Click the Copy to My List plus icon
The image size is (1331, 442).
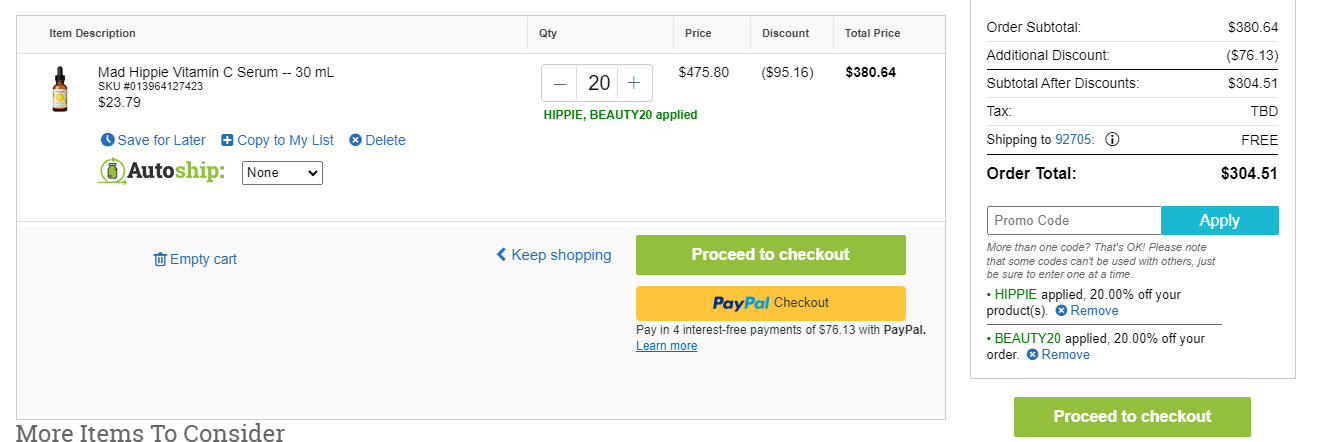(227, 140)
